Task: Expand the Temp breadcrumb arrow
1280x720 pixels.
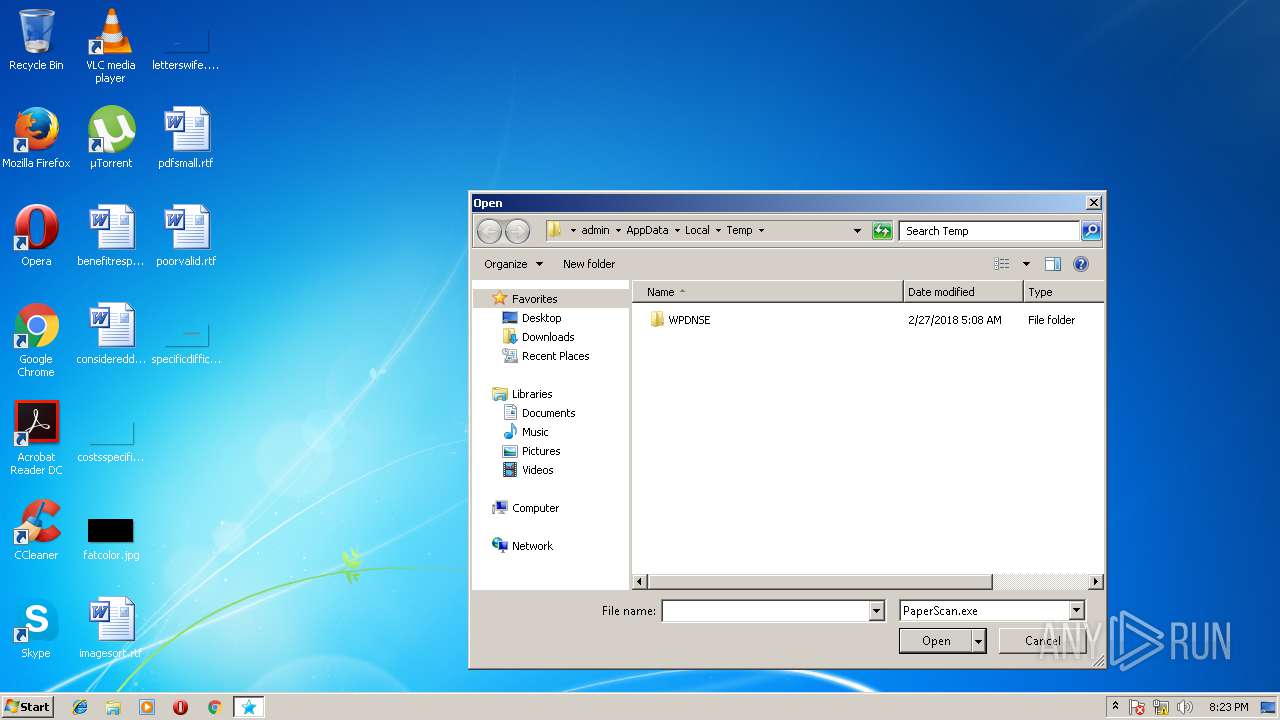Action: click(x=761, y=231)
